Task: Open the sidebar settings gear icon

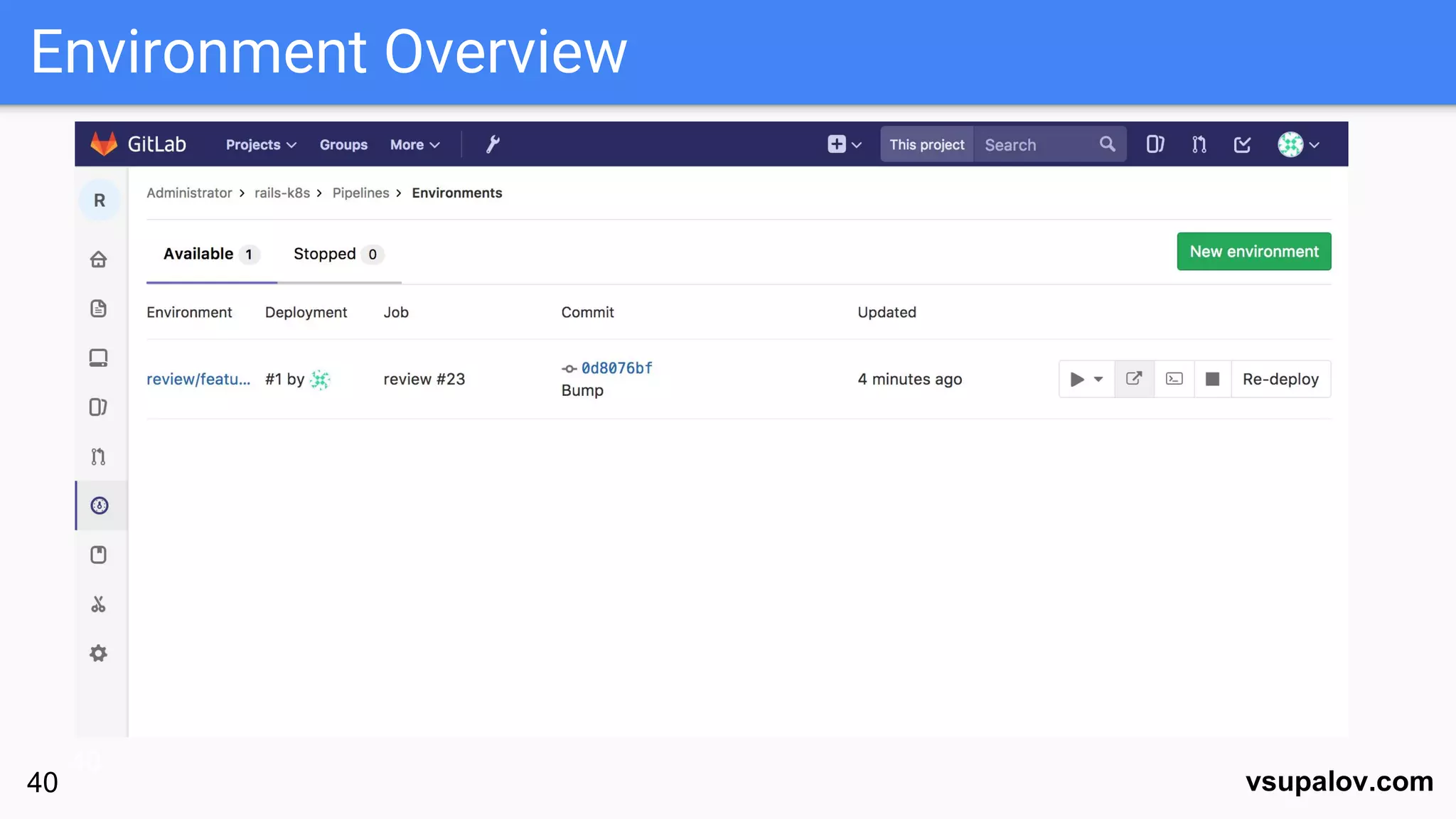Action: pos(99,653)
